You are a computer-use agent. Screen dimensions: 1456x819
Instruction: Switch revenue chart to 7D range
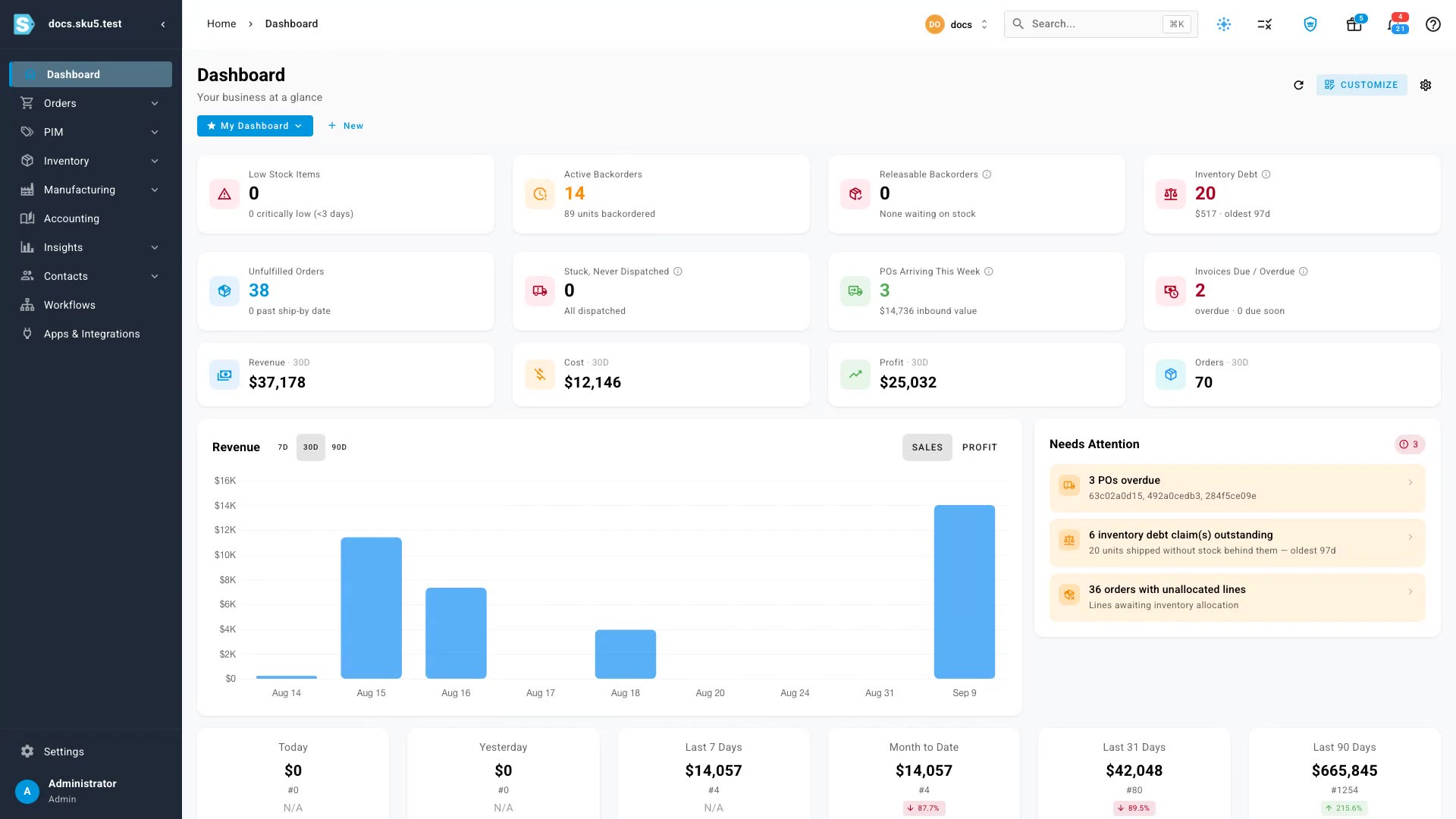coord(283,447)
